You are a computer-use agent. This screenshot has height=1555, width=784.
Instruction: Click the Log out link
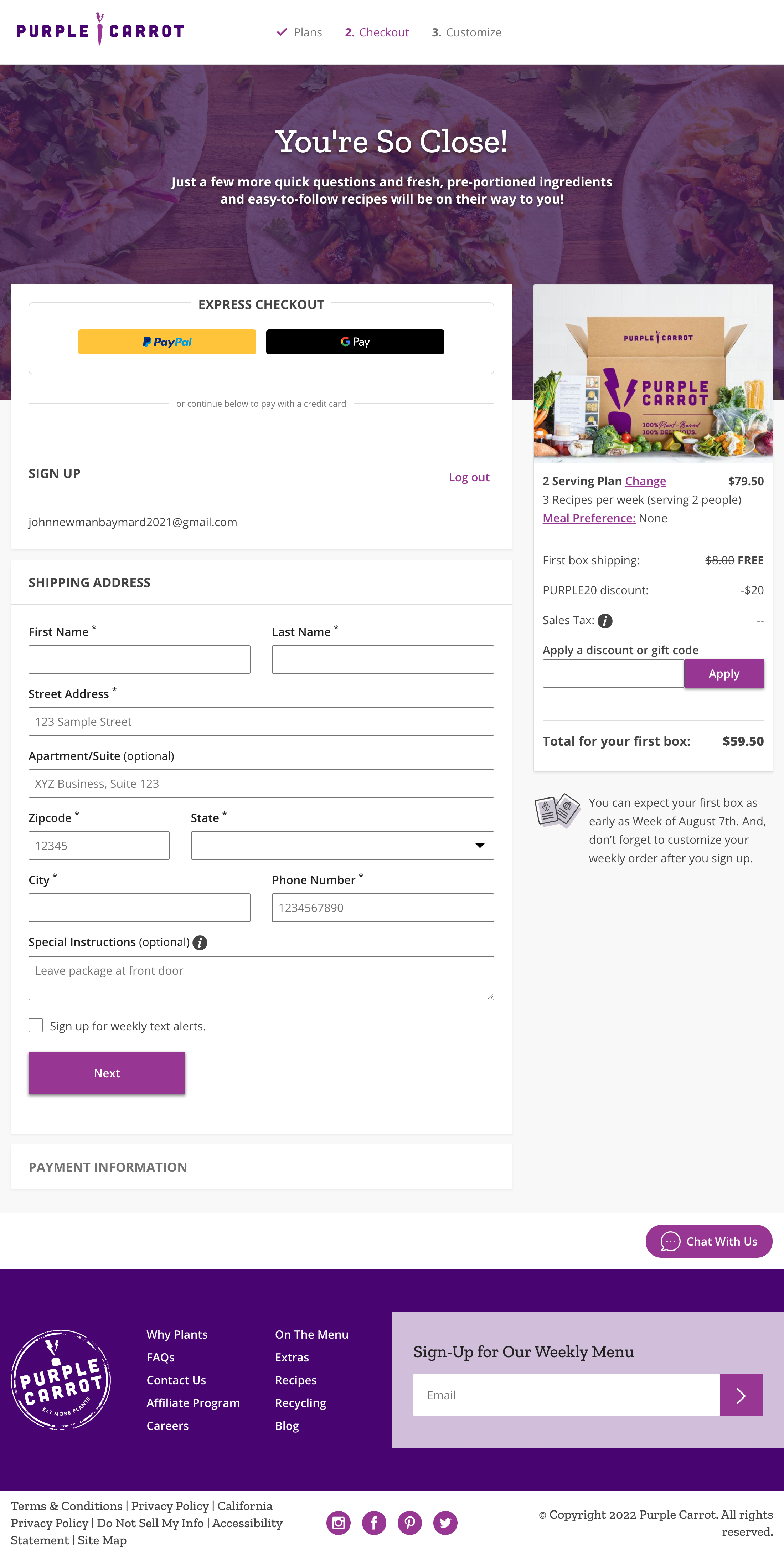click(469, 477)
